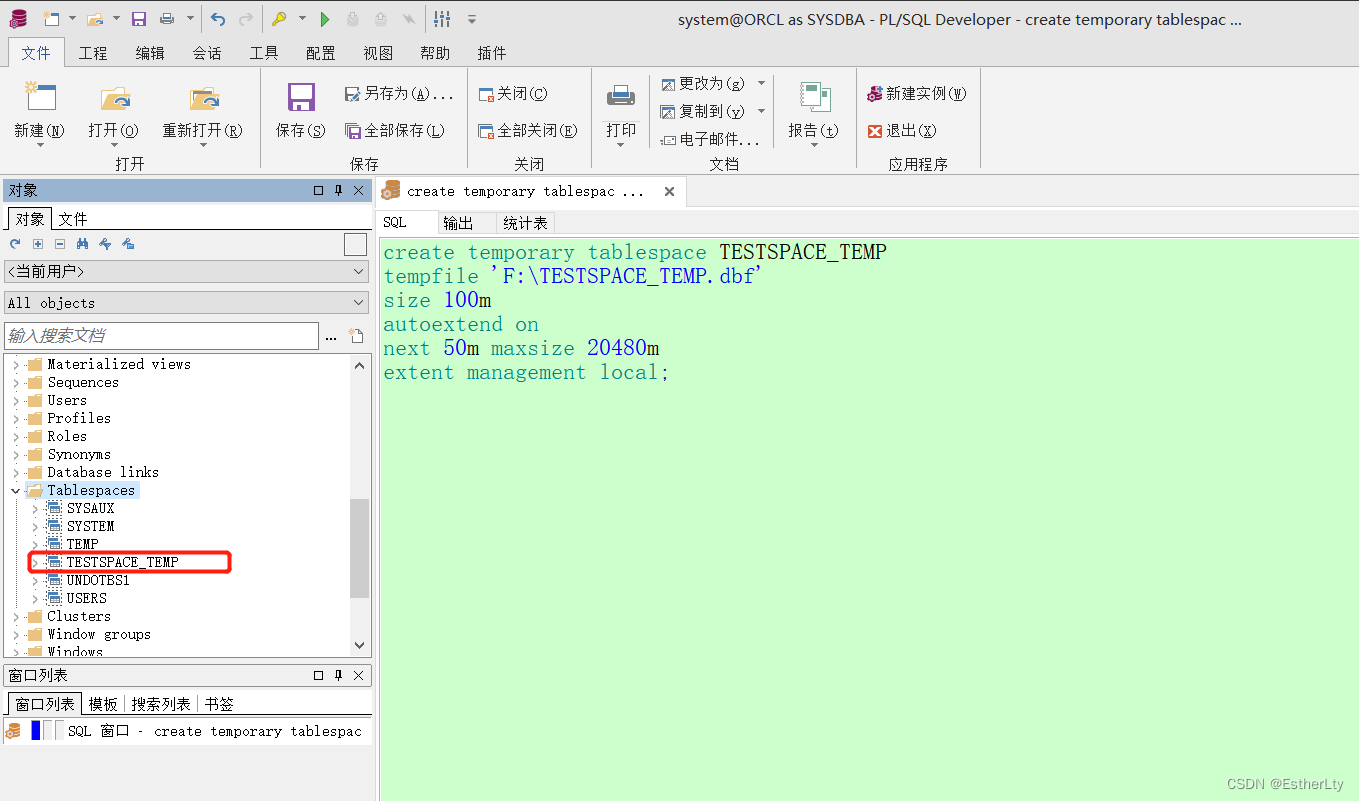Close the create temporary tablespace tab

(x=669, y=191)
